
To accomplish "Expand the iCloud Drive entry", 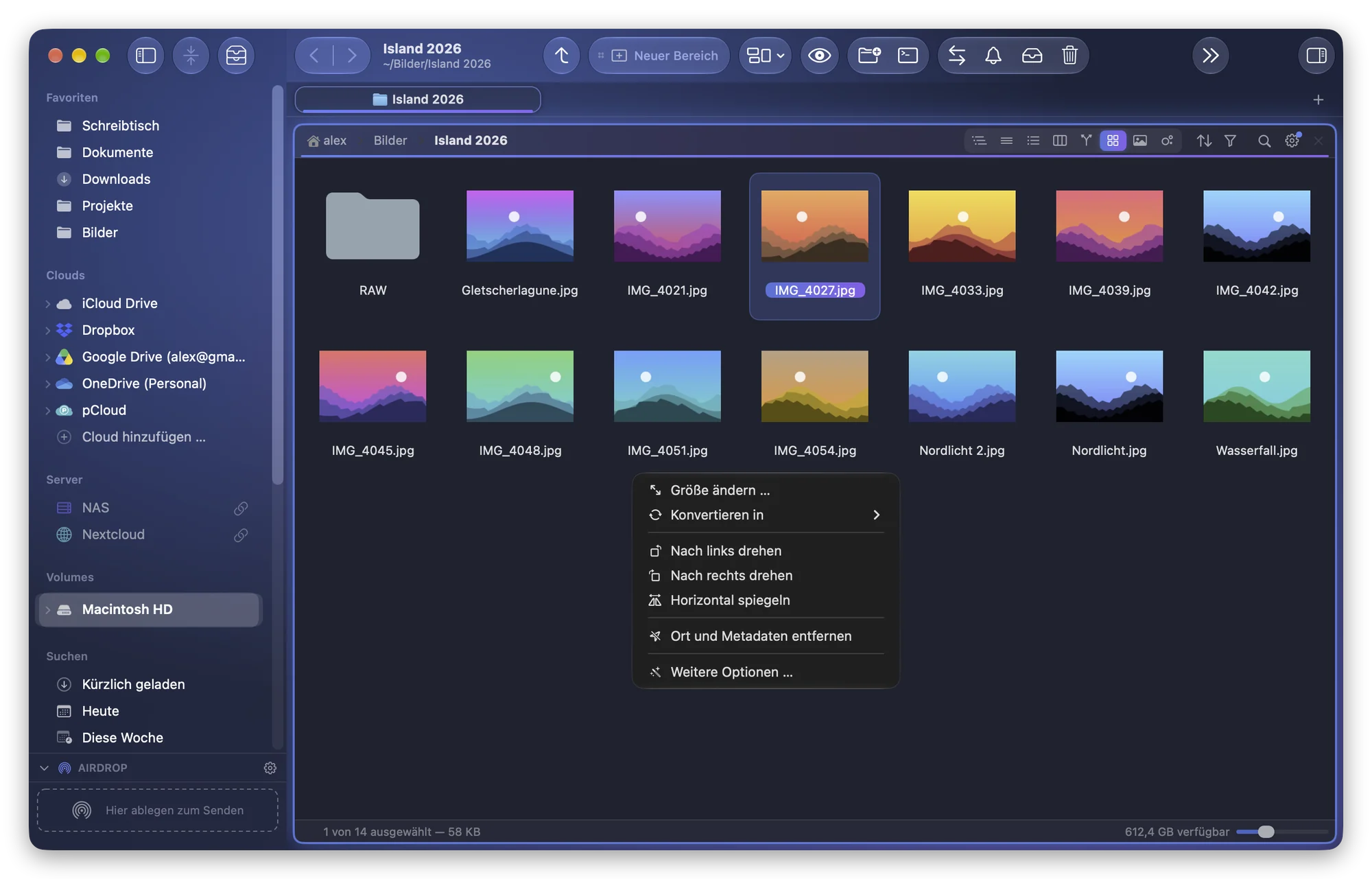I will [47, 304].
